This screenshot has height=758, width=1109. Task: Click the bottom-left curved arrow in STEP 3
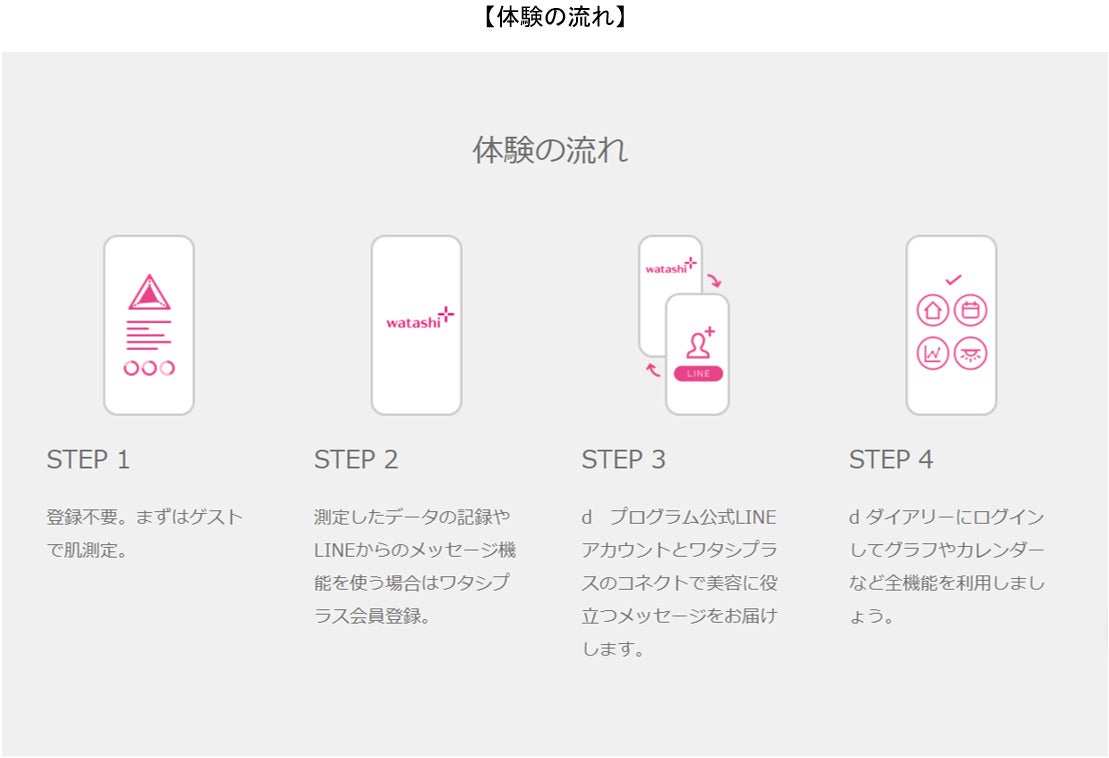click(653, 369)
